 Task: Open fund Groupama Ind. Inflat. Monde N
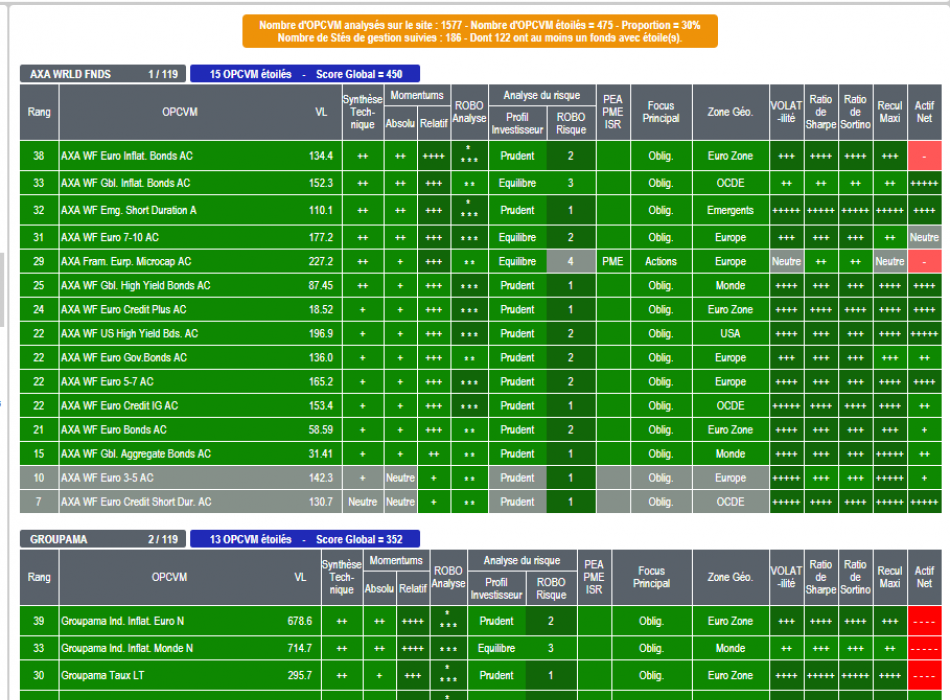128,648
